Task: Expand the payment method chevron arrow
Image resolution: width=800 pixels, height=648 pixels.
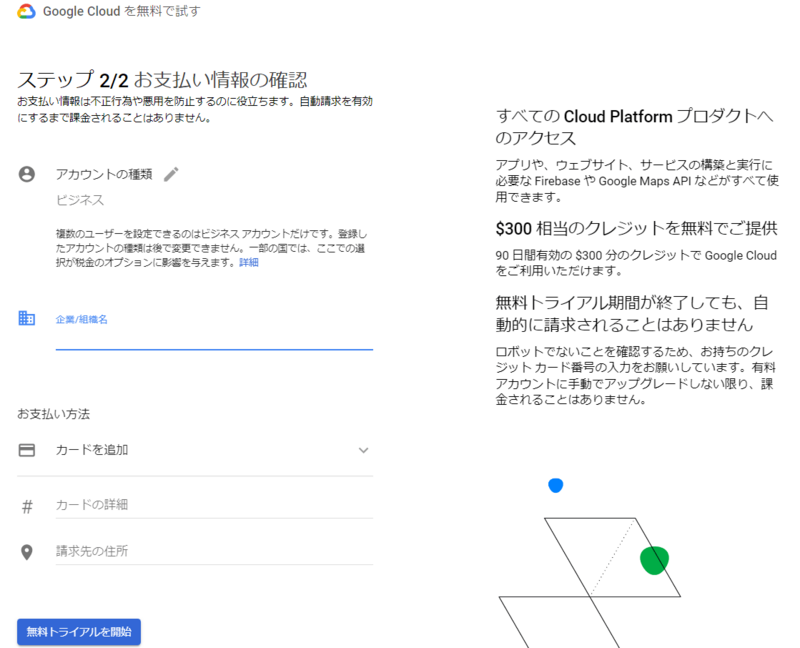Action: pos(363,450)
